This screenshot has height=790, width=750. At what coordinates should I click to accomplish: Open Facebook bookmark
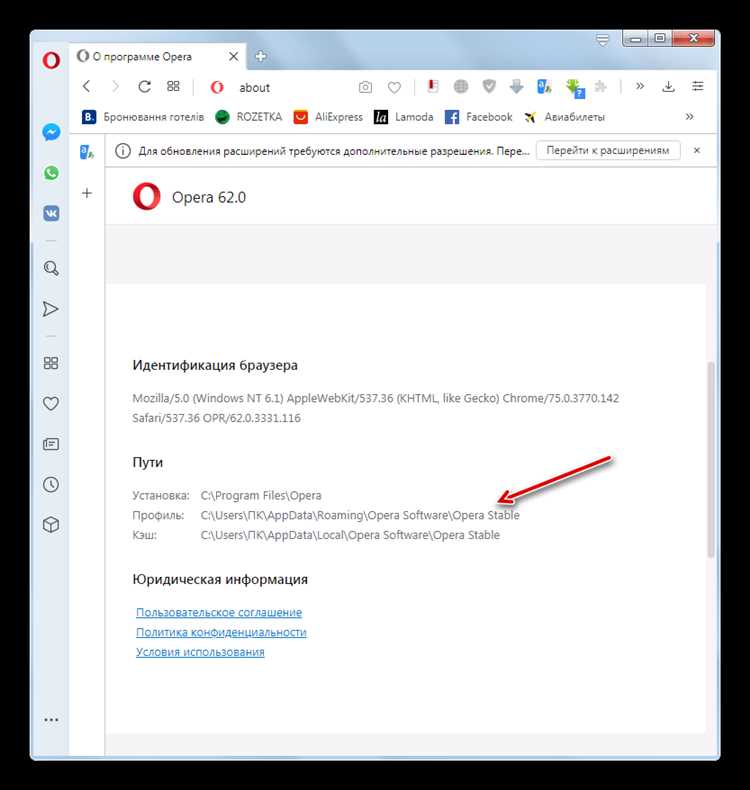pyautogui.click(x=479, y=117)
